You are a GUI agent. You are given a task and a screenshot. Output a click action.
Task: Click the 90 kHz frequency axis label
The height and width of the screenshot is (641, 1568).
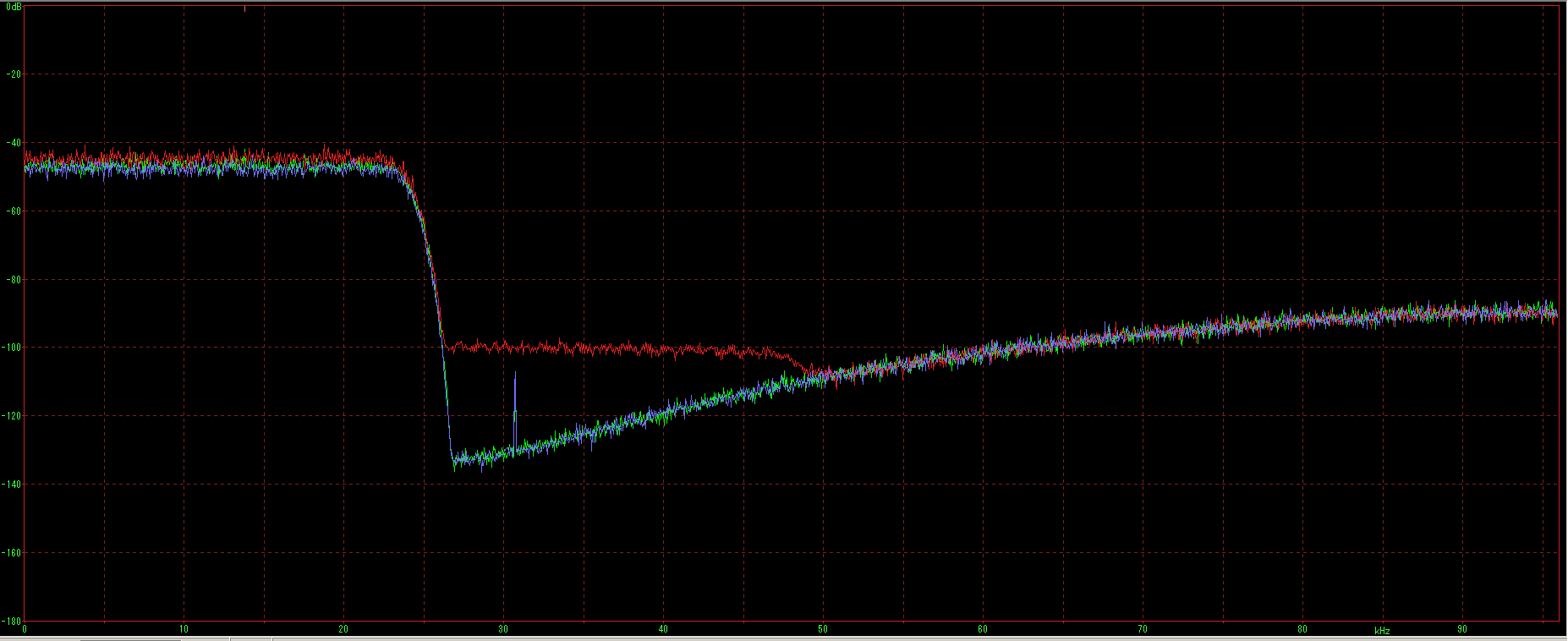pyautogui.click(x=1462, y=629)
